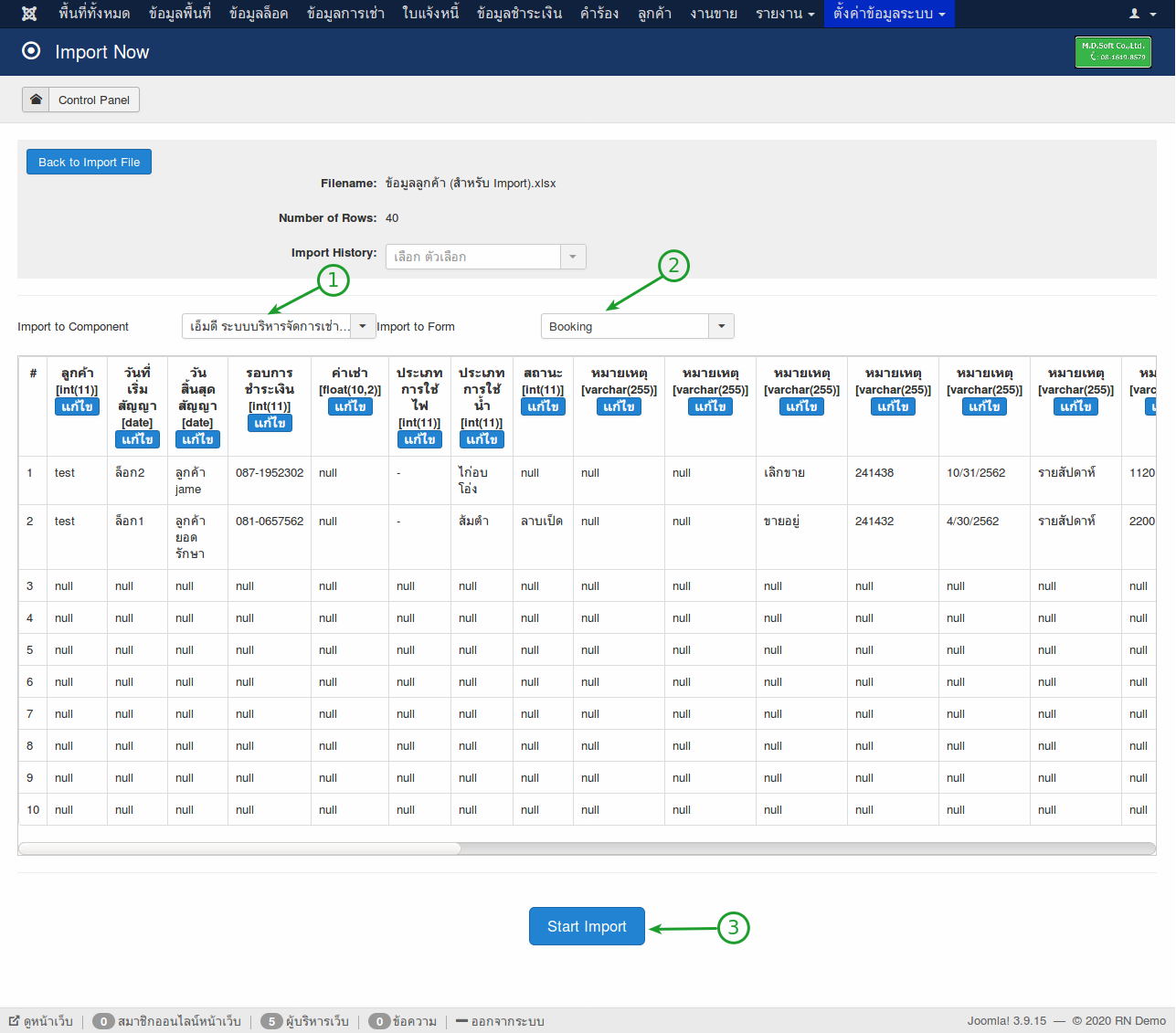The width and height of the screenshot is (1176, 1033).
Task: Open the คำร้อง menu
Action: coord(599,14)
